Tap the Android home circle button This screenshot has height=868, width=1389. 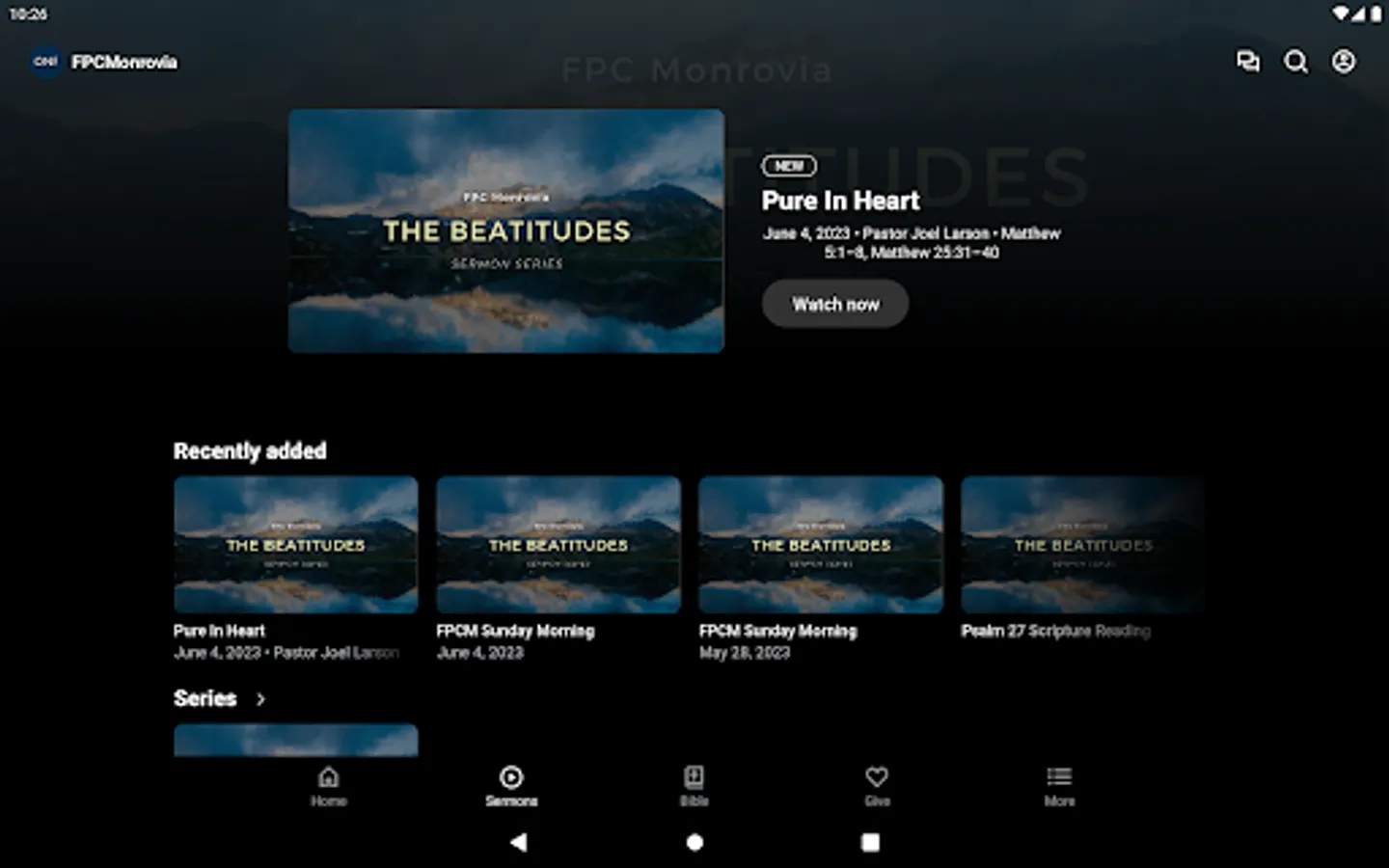(x=694, y=842)
